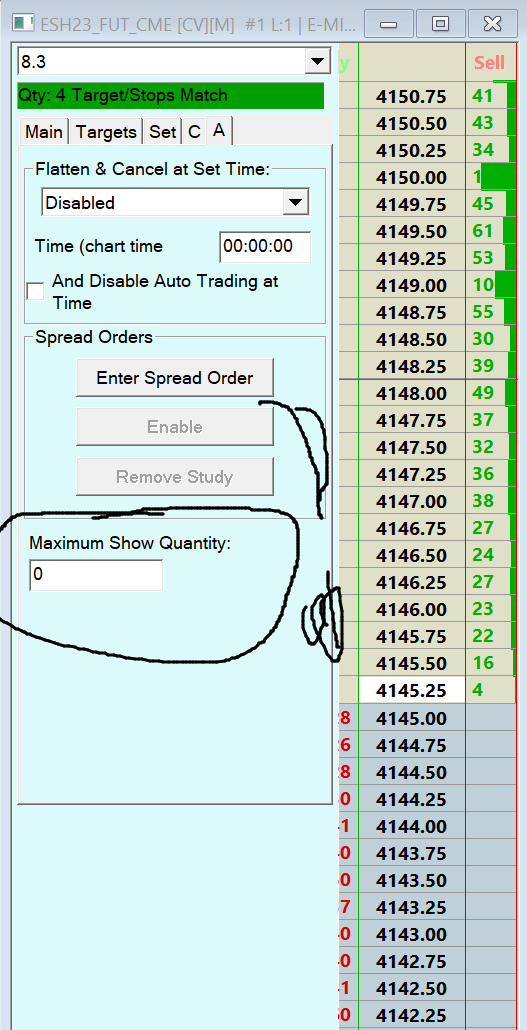Viewport: 527px width, 1030px height.
Task: Switch to the C tab
Action: [194, 132]
